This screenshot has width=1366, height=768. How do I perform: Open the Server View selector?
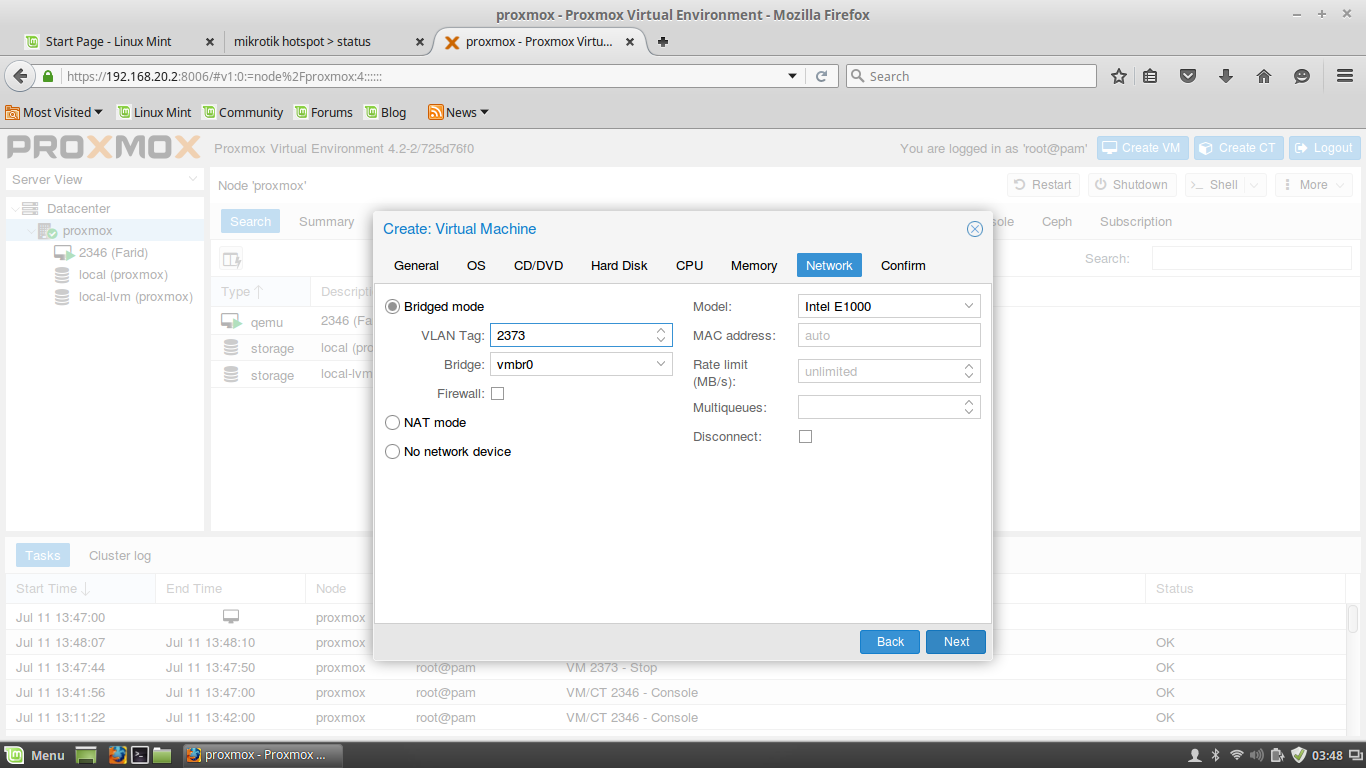tap(105, 180)
